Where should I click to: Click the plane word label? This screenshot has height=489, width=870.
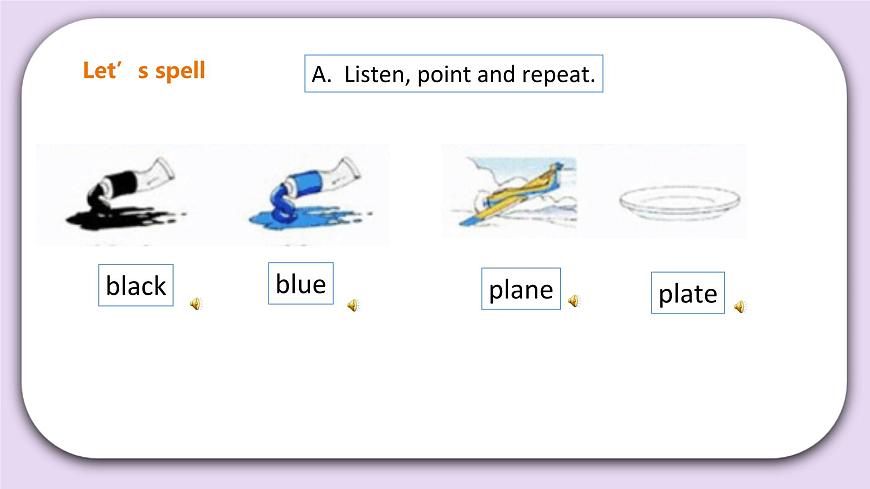coord(521,289)
